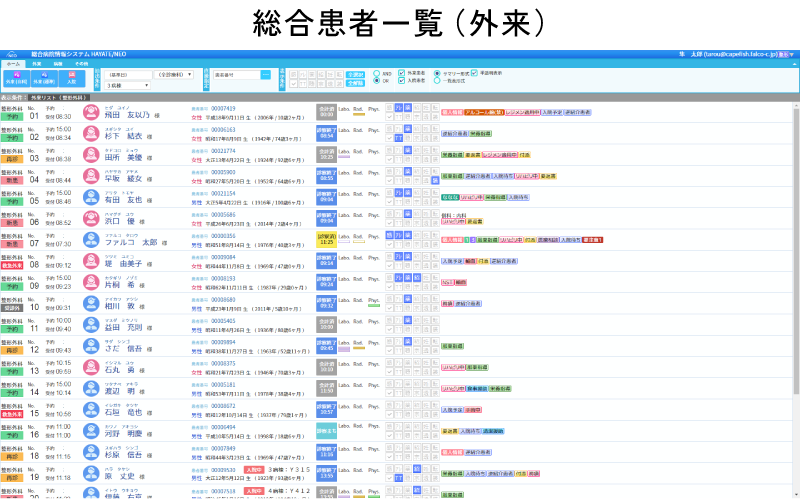Viewport: 800px width, 500px height.
Task: Click avatar icon of patient 杉原 信吾
Action: (x=91, y=453)
